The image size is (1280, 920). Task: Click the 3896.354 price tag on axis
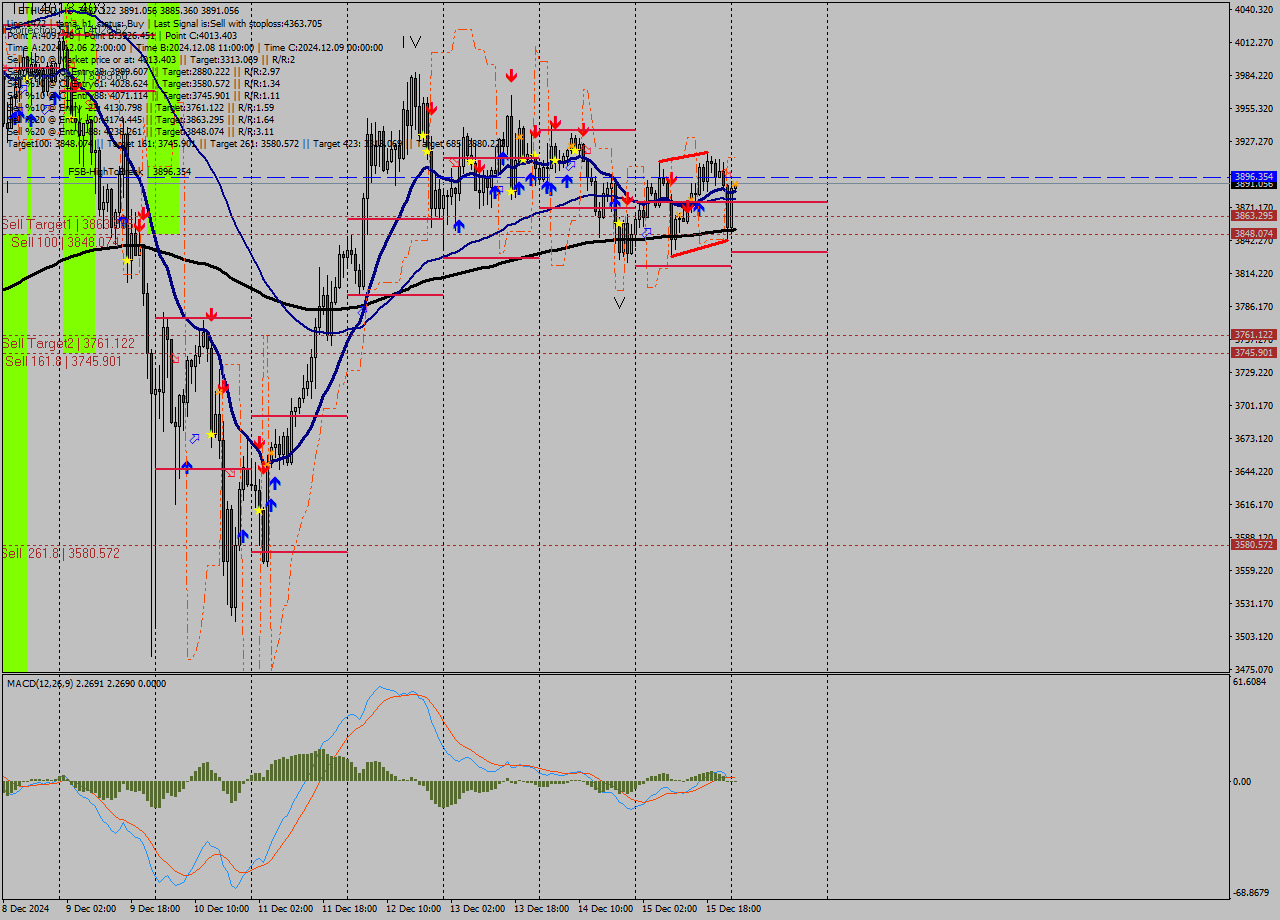pyautogui.click(x=1253, y=176)
